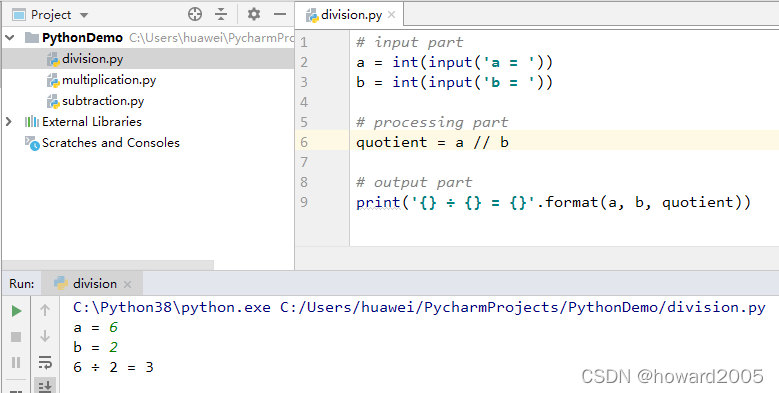Close the division run tab

coord(128,284)
